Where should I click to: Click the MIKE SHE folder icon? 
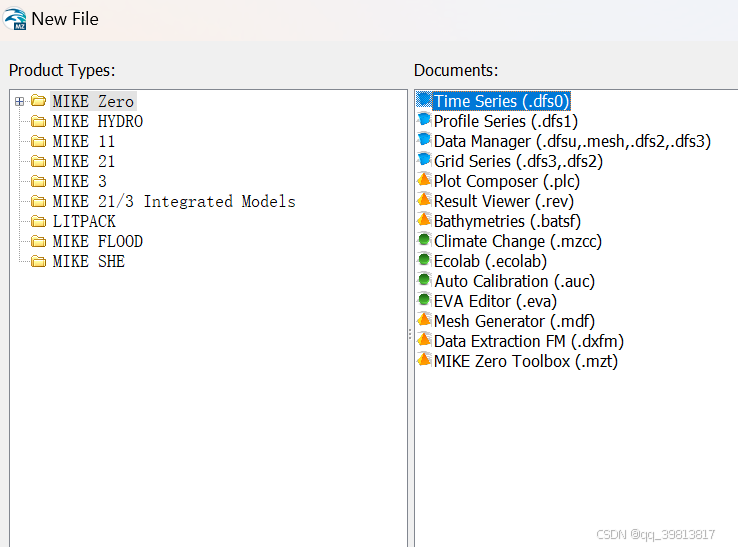38,261
